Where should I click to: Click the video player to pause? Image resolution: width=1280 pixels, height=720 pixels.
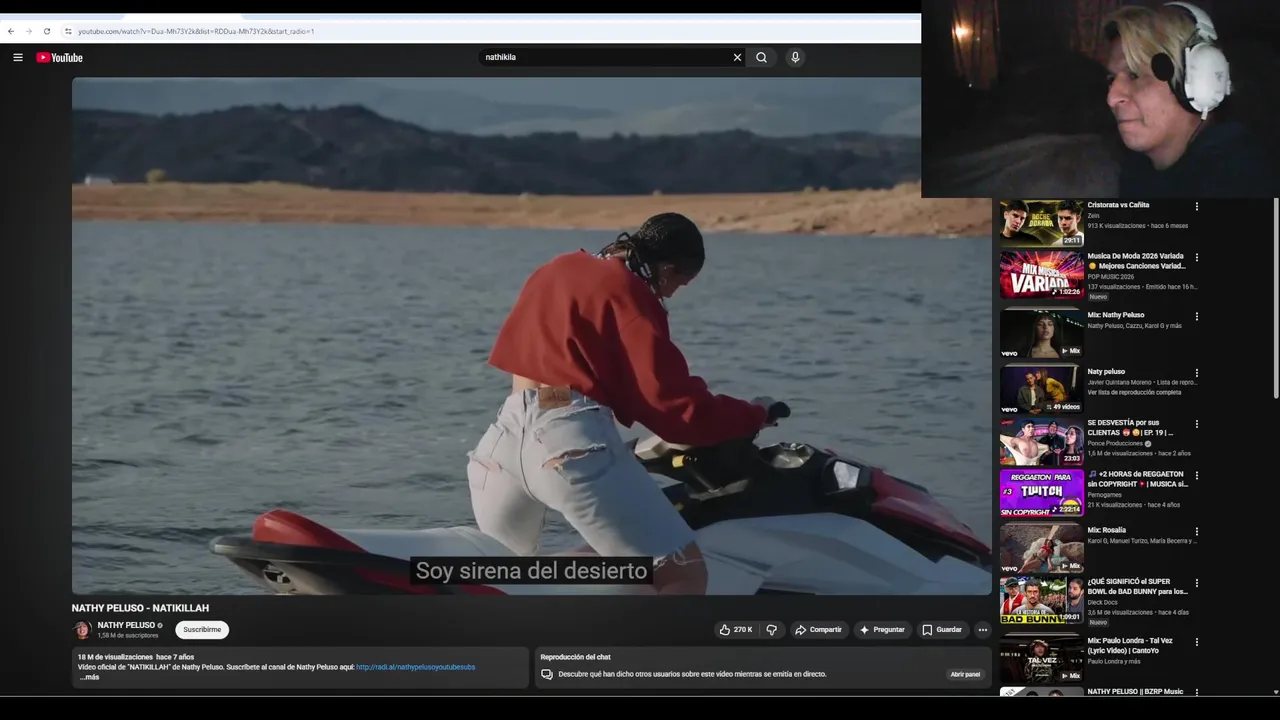tap(531, 336)
